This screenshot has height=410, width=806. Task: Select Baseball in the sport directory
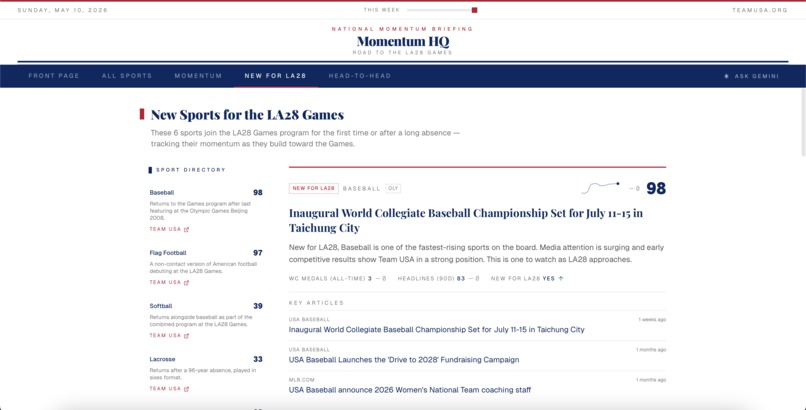click(162, 193)
